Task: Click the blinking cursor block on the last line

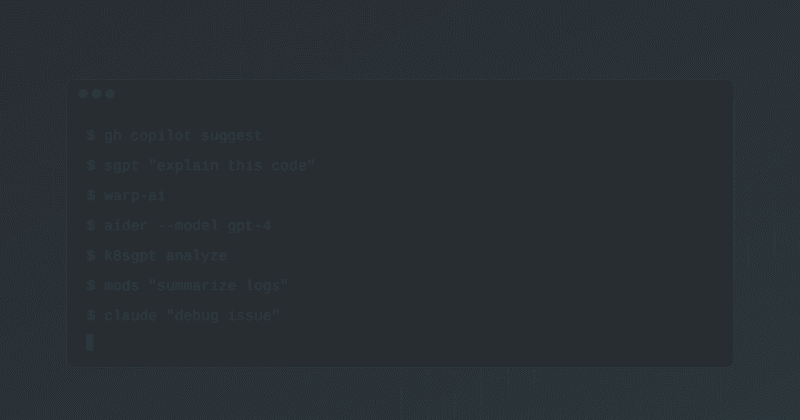Action: (x=90, y=343)
